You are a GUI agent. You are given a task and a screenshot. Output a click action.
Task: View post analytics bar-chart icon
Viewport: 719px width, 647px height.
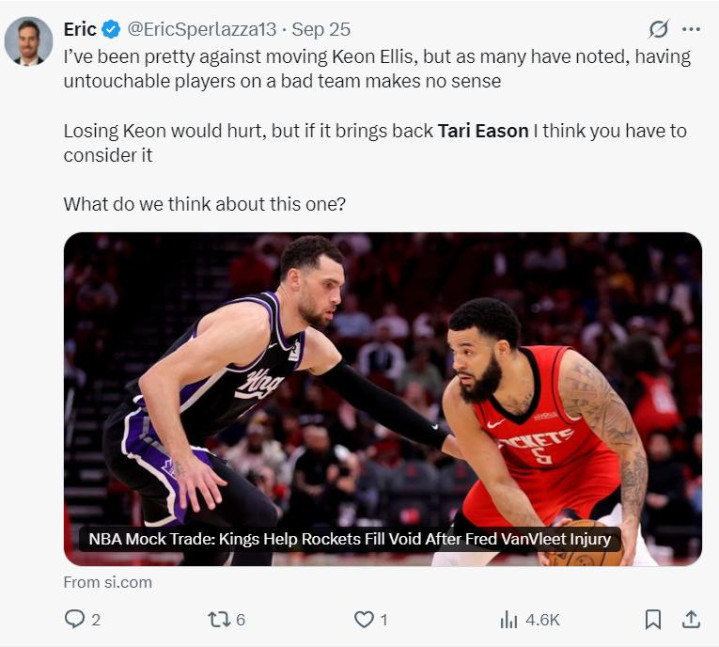(x=509, y=619)
